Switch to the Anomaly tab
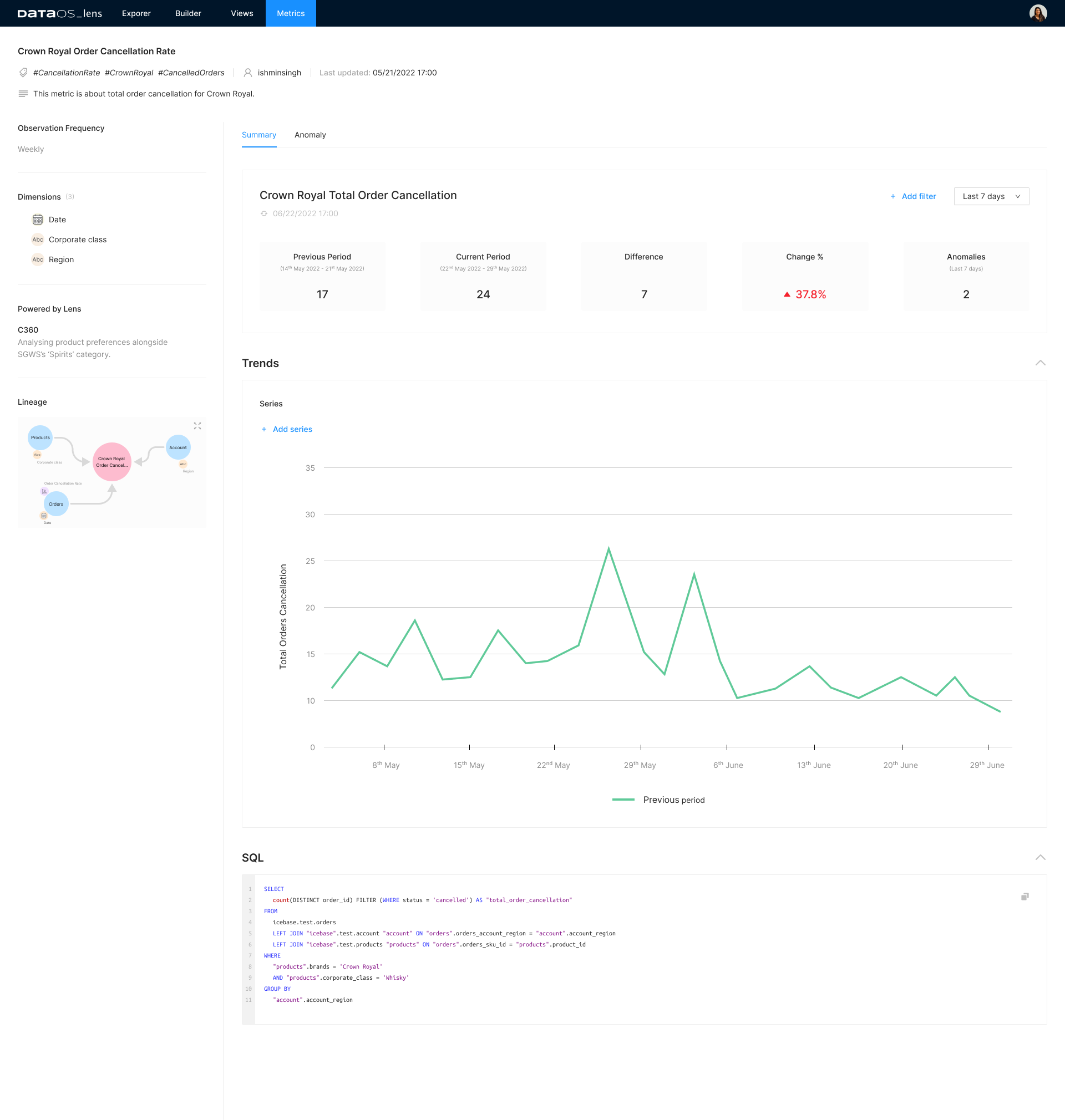The image size is (1065, 1120). (x=310, y=135)
